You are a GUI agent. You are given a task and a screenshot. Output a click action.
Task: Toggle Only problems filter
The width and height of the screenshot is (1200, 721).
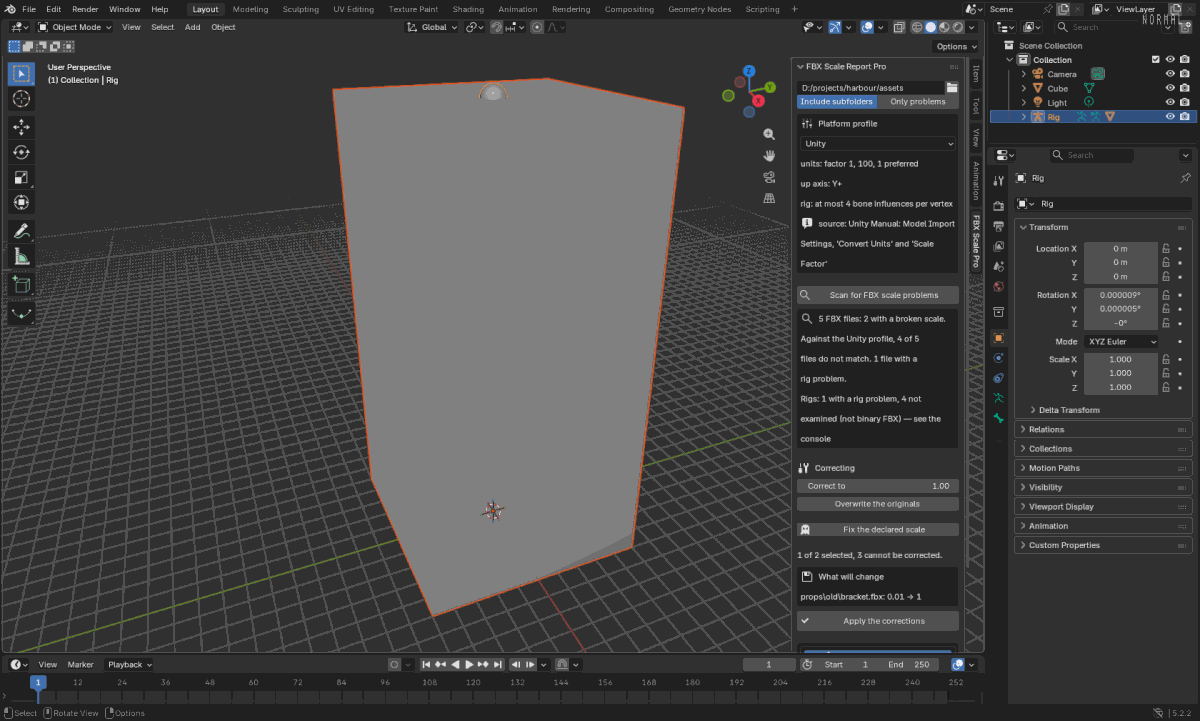point(918,102)
